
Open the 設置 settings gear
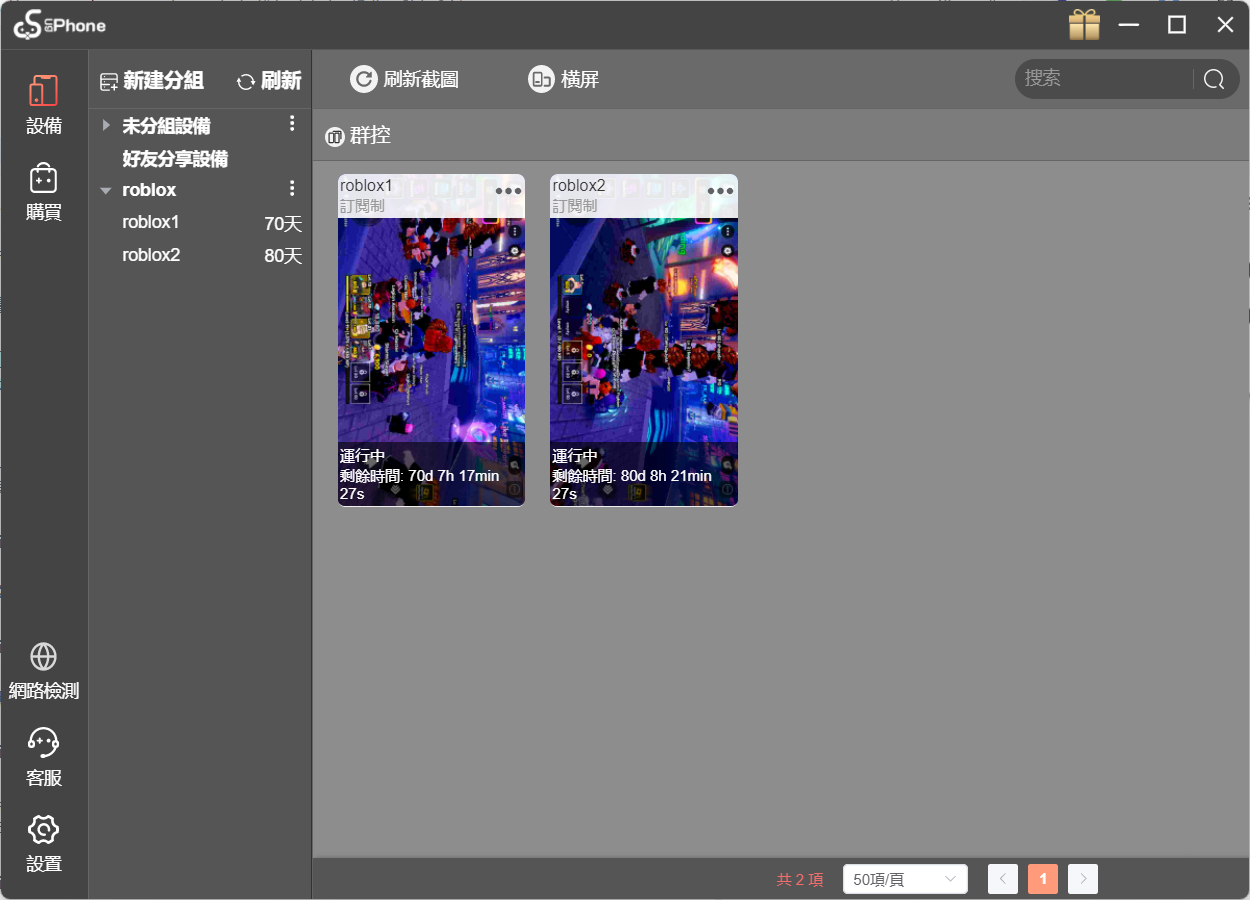44,845
